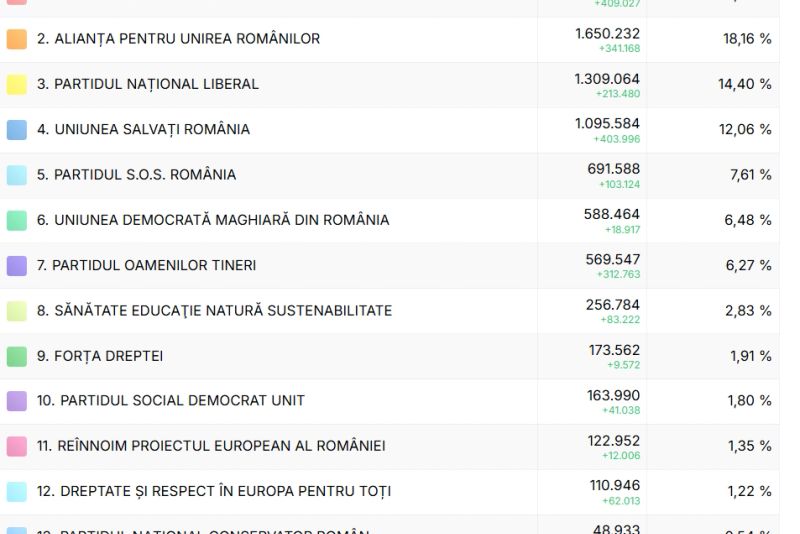Click the light blue swatch for Partidul S.O.S. România
Image resolution: width=800 pixels, height=534 pixels.
17,175
